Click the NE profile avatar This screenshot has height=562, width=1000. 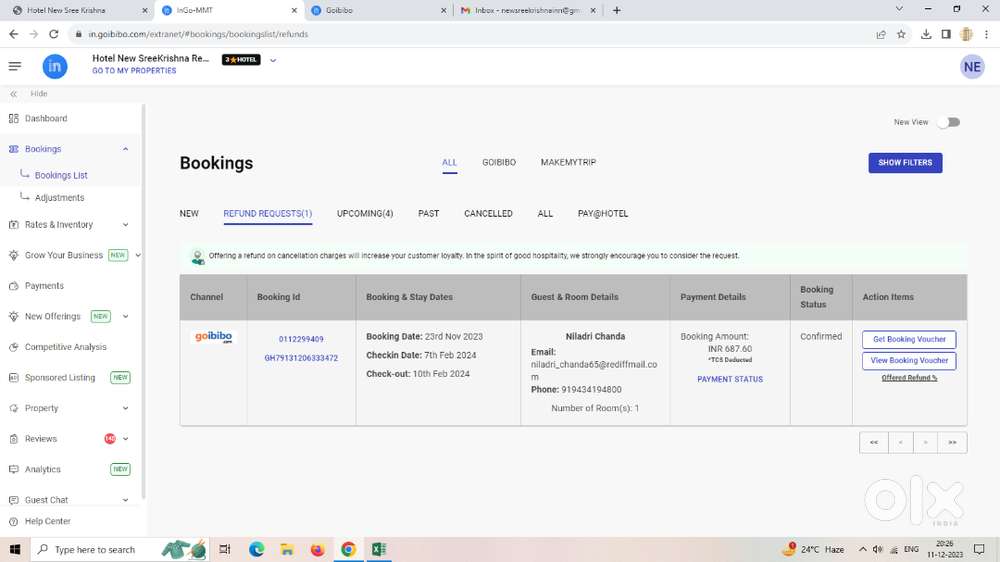tap(971, 67)
